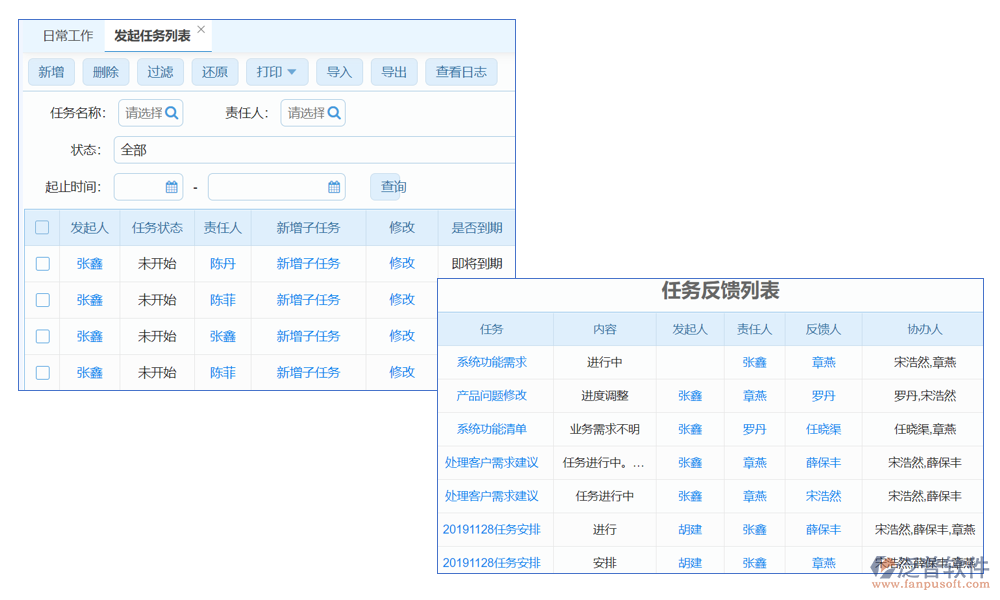Switch to the 日常工作 tab
This screenshot has width=1000, height=600.
[67, 36]
